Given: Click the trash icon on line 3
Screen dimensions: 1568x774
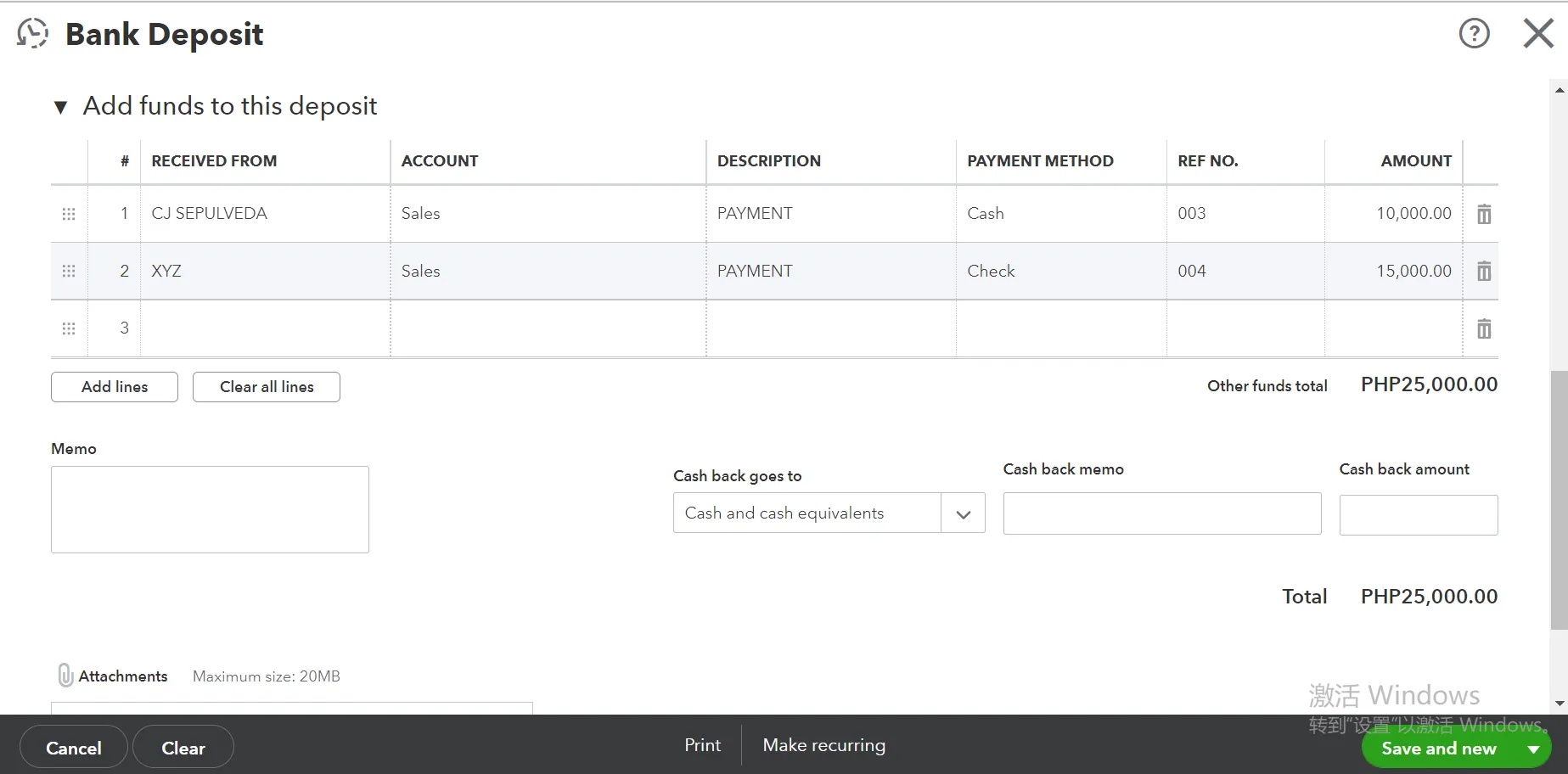Looking at the screenshot, I should coord(1483,328).
